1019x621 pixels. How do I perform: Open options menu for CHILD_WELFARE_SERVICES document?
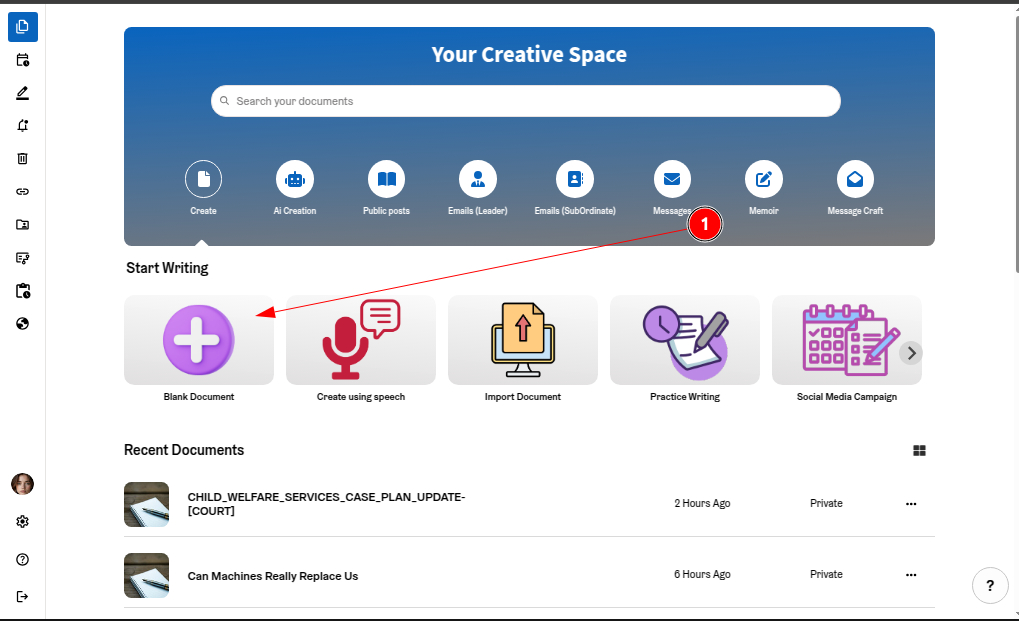[911, 504]
